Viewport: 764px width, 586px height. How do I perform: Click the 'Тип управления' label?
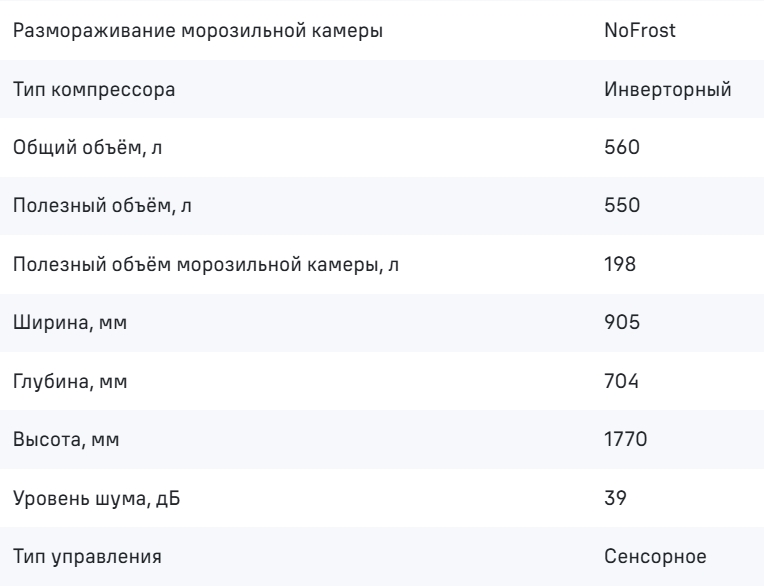click(87, 557)
